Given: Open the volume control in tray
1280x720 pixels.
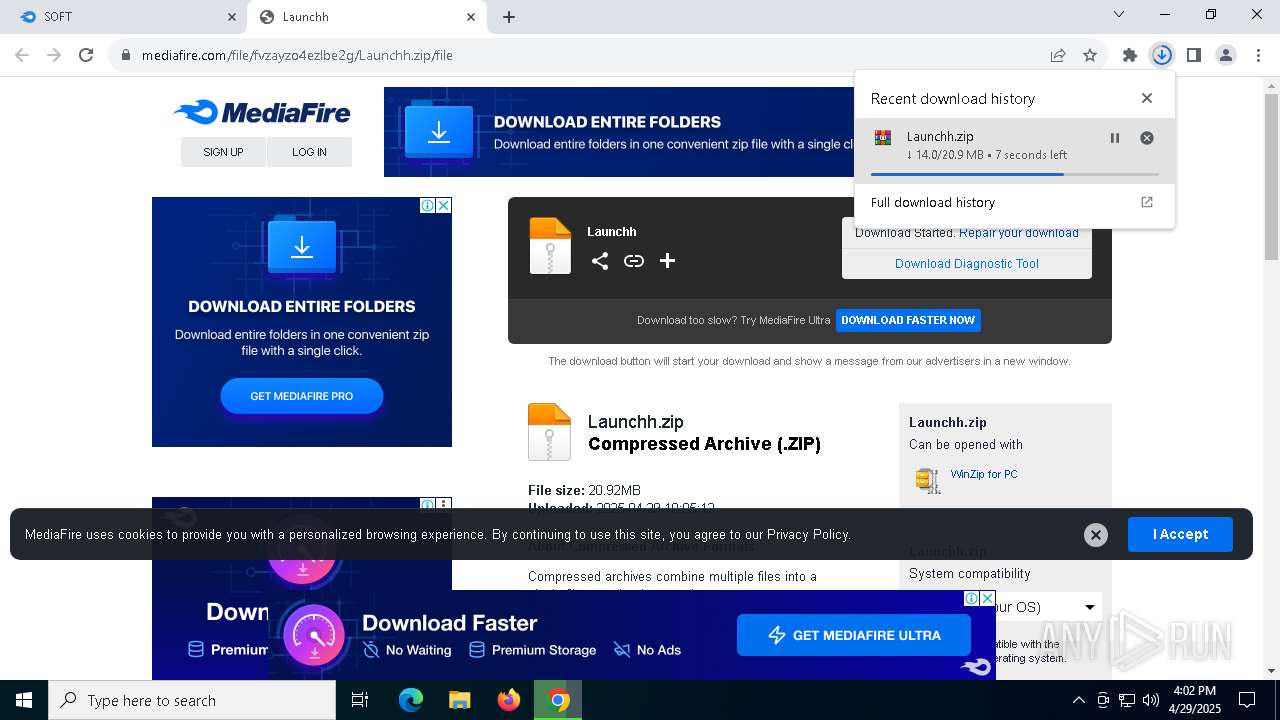Looking at the screenshot, I should [x=1151, y=700].
